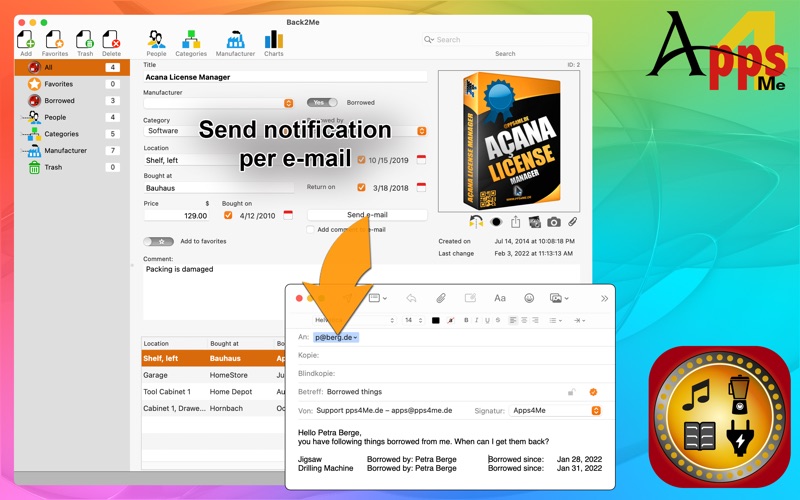The width and height of the screenshot is (800, 500).
Task: Select Favorites in the sidebar
Action: tap(72, 84)
